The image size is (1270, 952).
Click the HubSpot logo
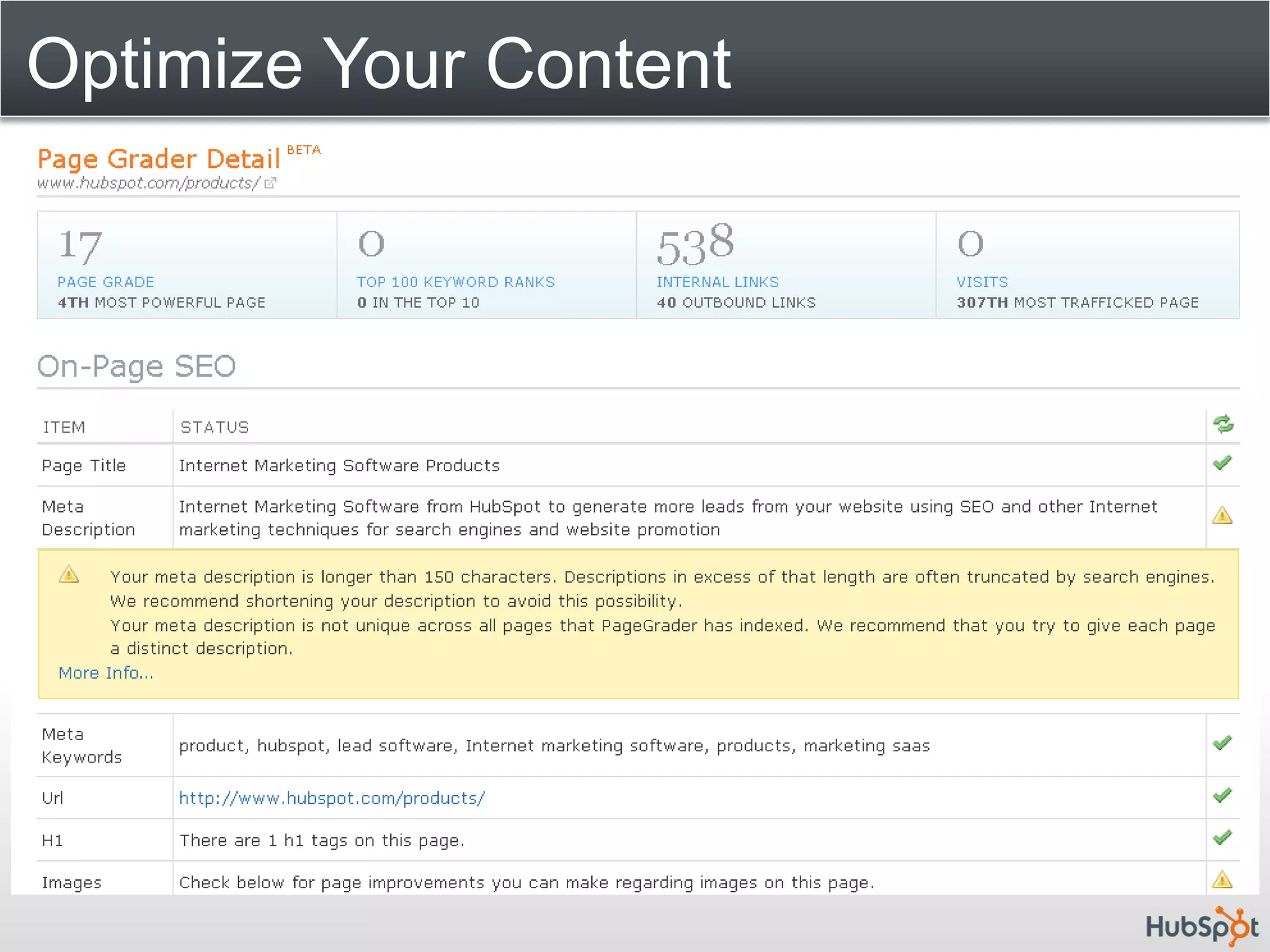(1202, 927)
